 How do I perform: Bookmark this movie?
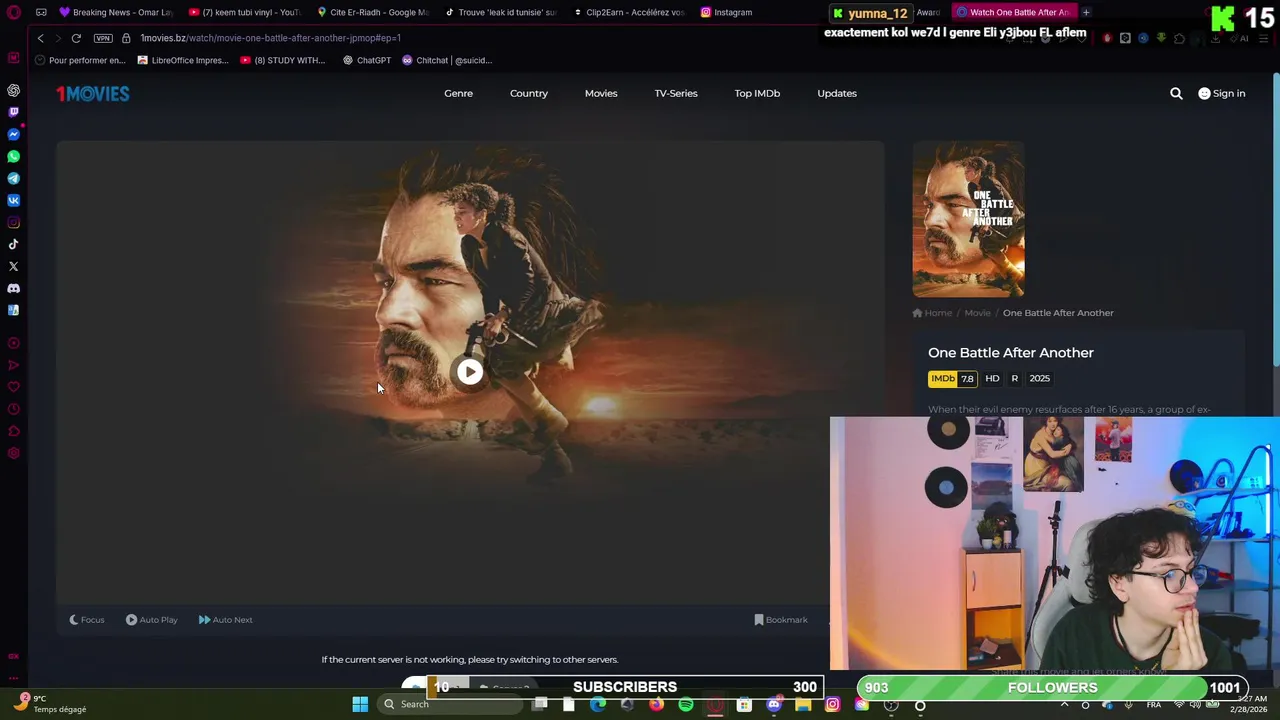[x=780, y=620]
